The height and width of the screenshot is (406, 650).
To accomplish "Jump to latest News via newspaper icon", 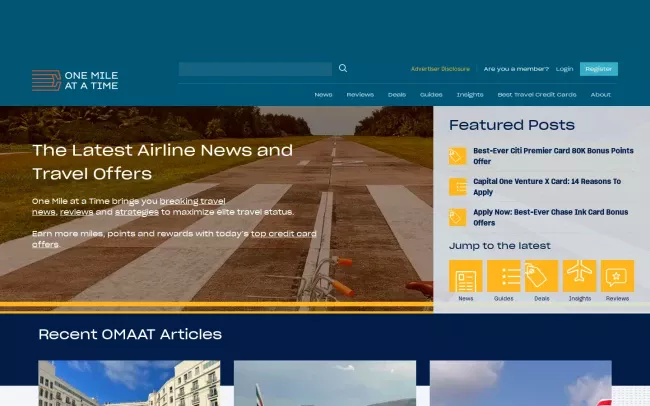I will [x=466, y=276].
